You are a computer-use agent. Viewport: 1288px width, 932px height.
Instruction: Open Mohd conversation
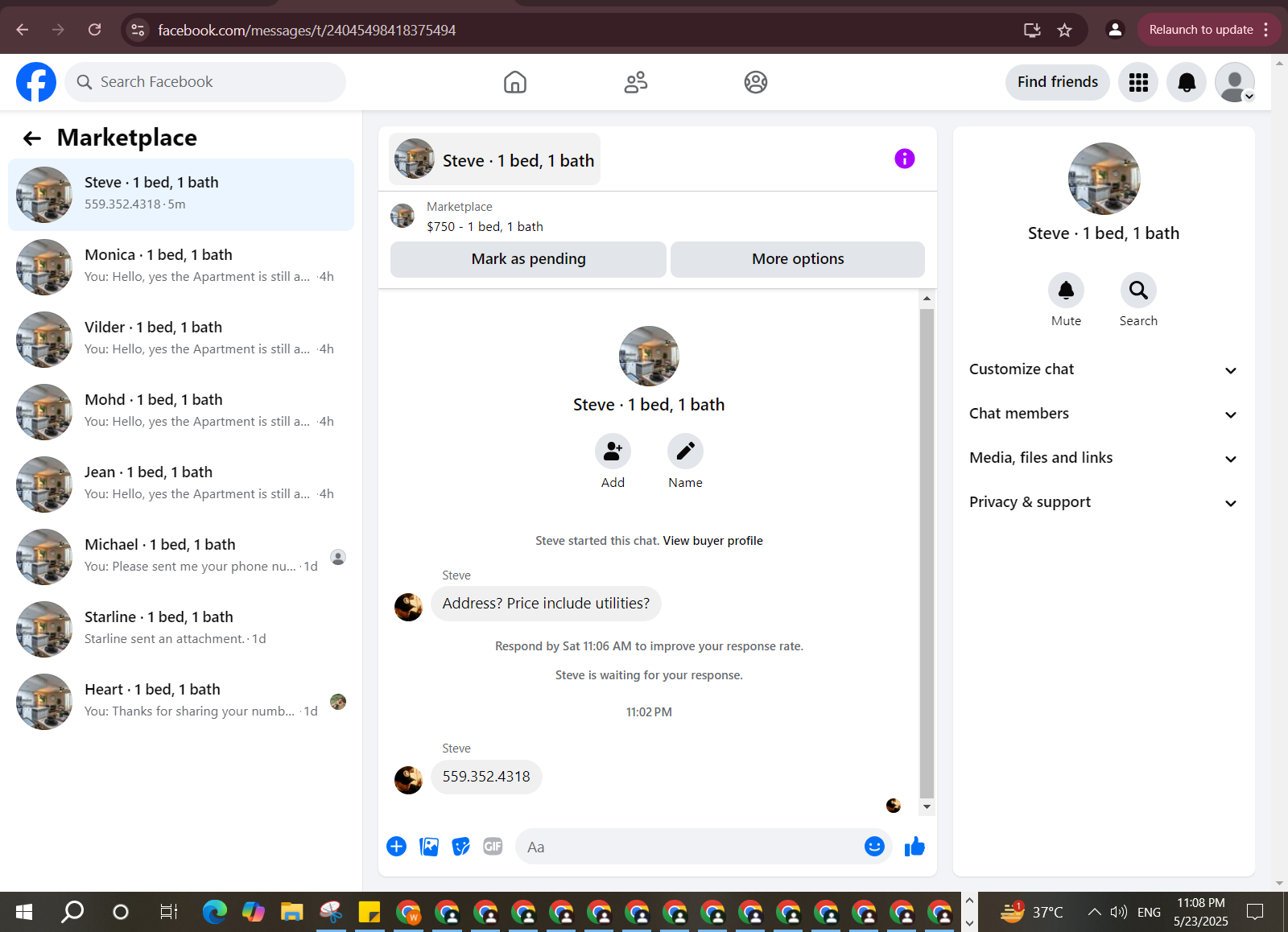[181, 412]
